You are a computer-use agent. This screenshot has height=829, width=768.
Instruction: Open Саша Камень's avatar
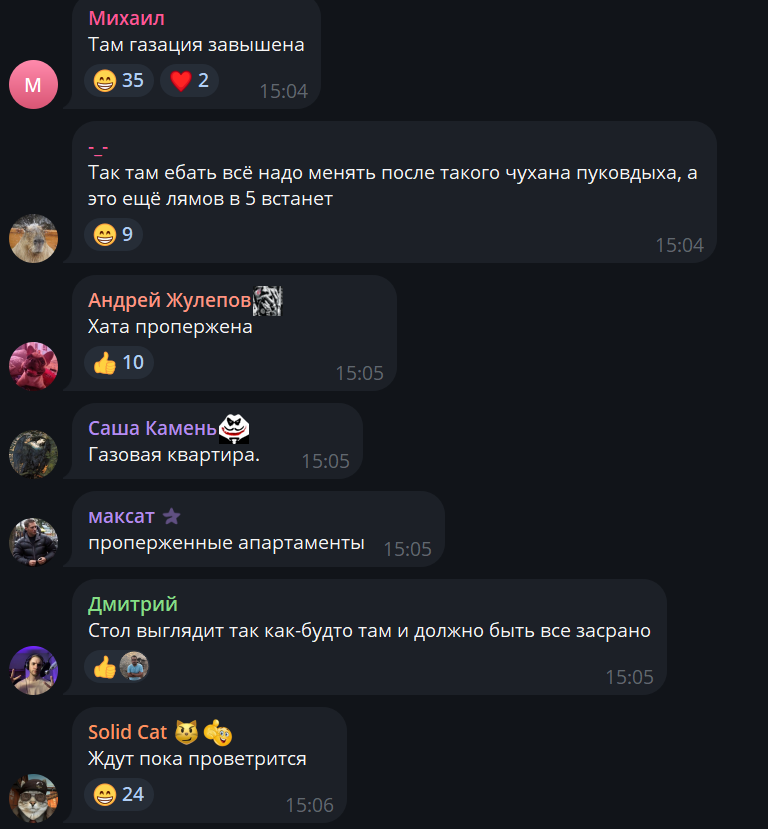point(33,454)
